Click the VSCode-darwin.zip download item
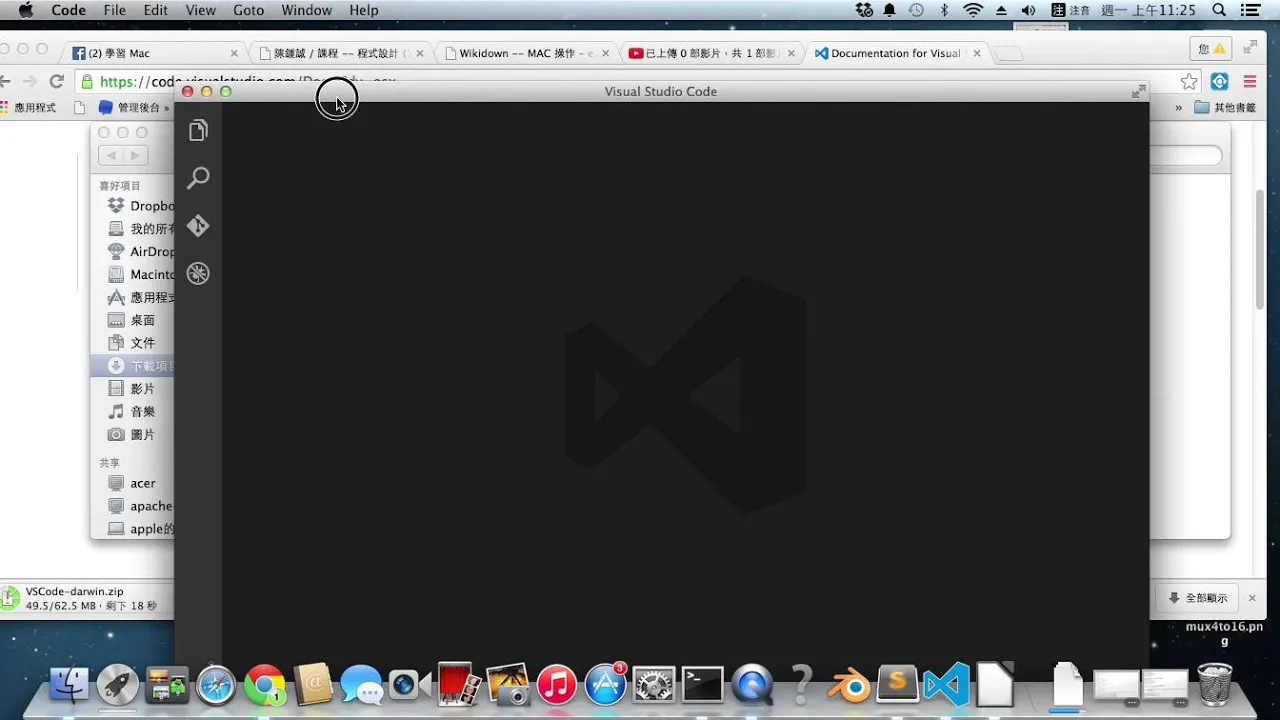The height and width of the screenshot is (720, 1280). (x=85, y=598)
